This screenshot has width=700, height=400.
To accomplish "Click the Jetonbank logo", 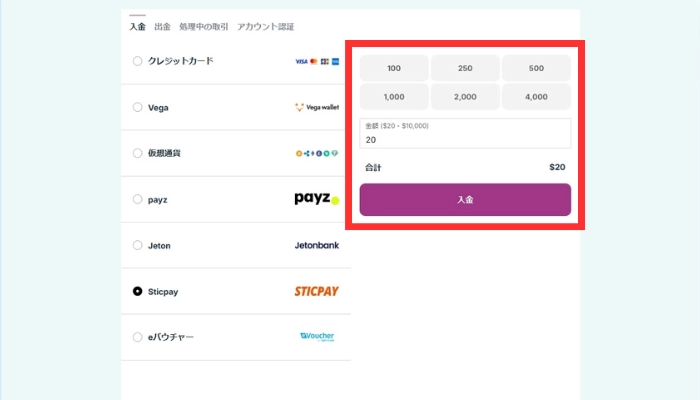I will pos(316,245).
